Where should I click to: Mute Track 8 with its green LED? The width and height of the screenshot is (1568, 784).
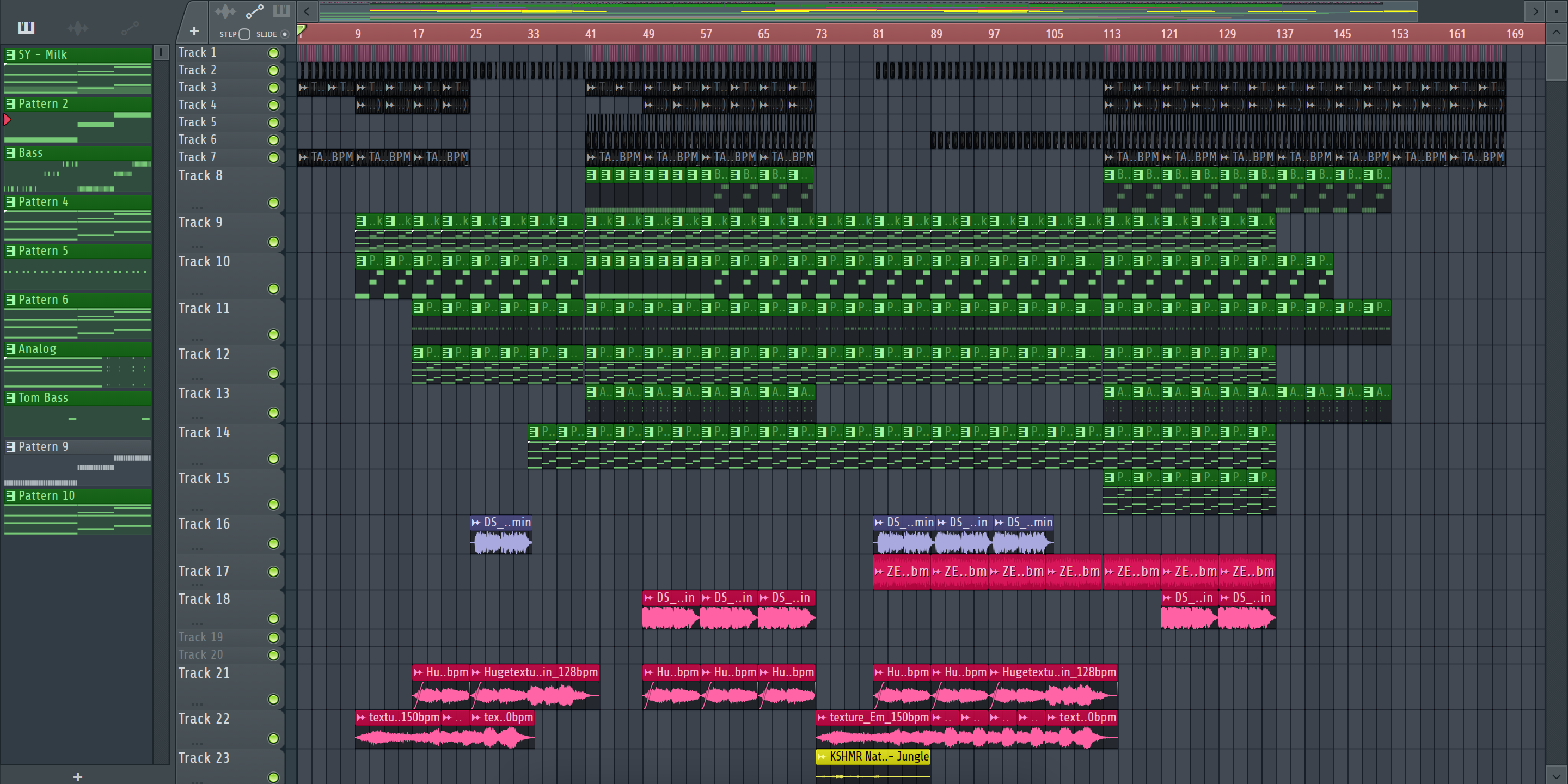pyautogui.click(x=273, y=203)
